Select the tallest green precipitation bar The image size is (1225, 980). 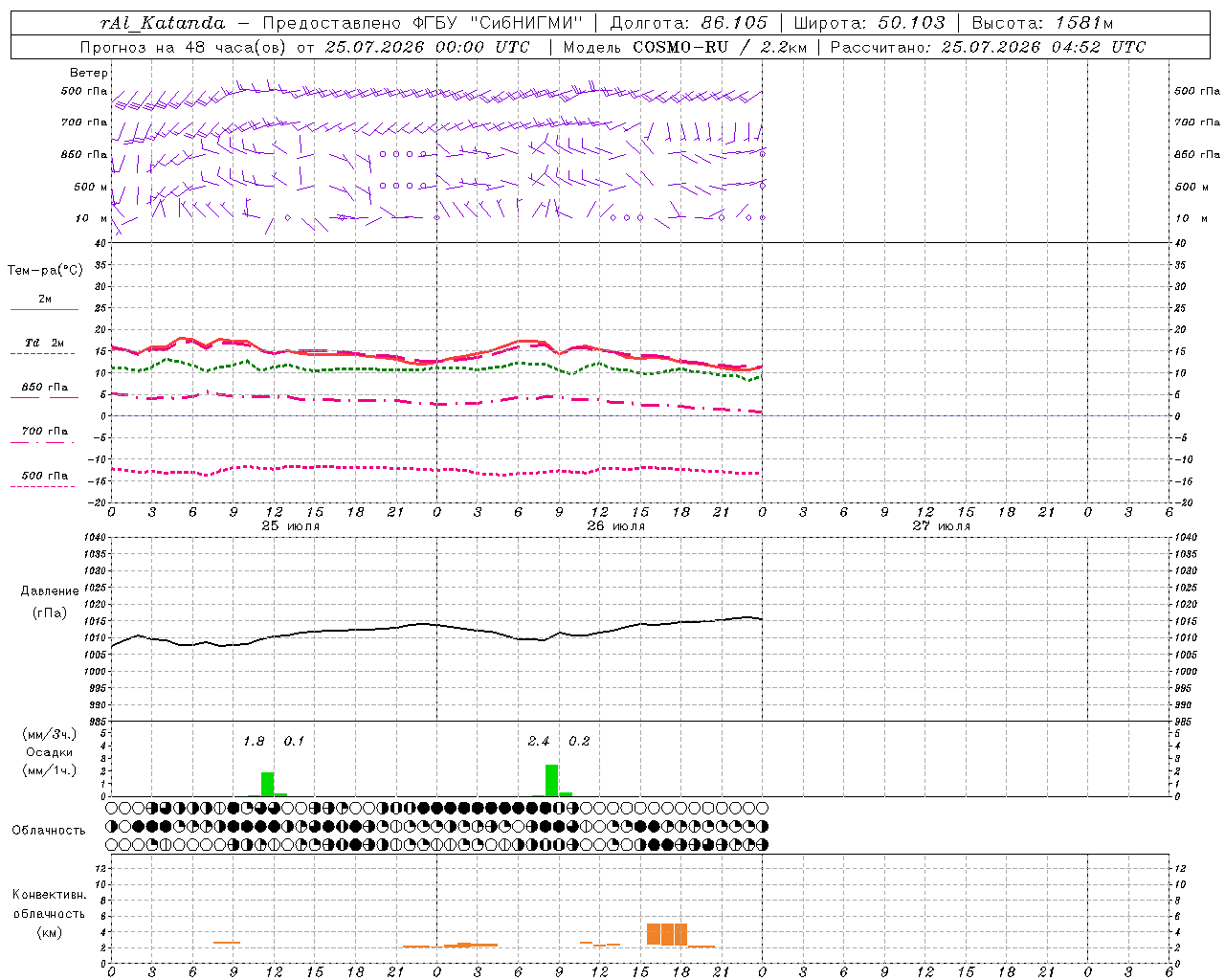tap(552, 780)
